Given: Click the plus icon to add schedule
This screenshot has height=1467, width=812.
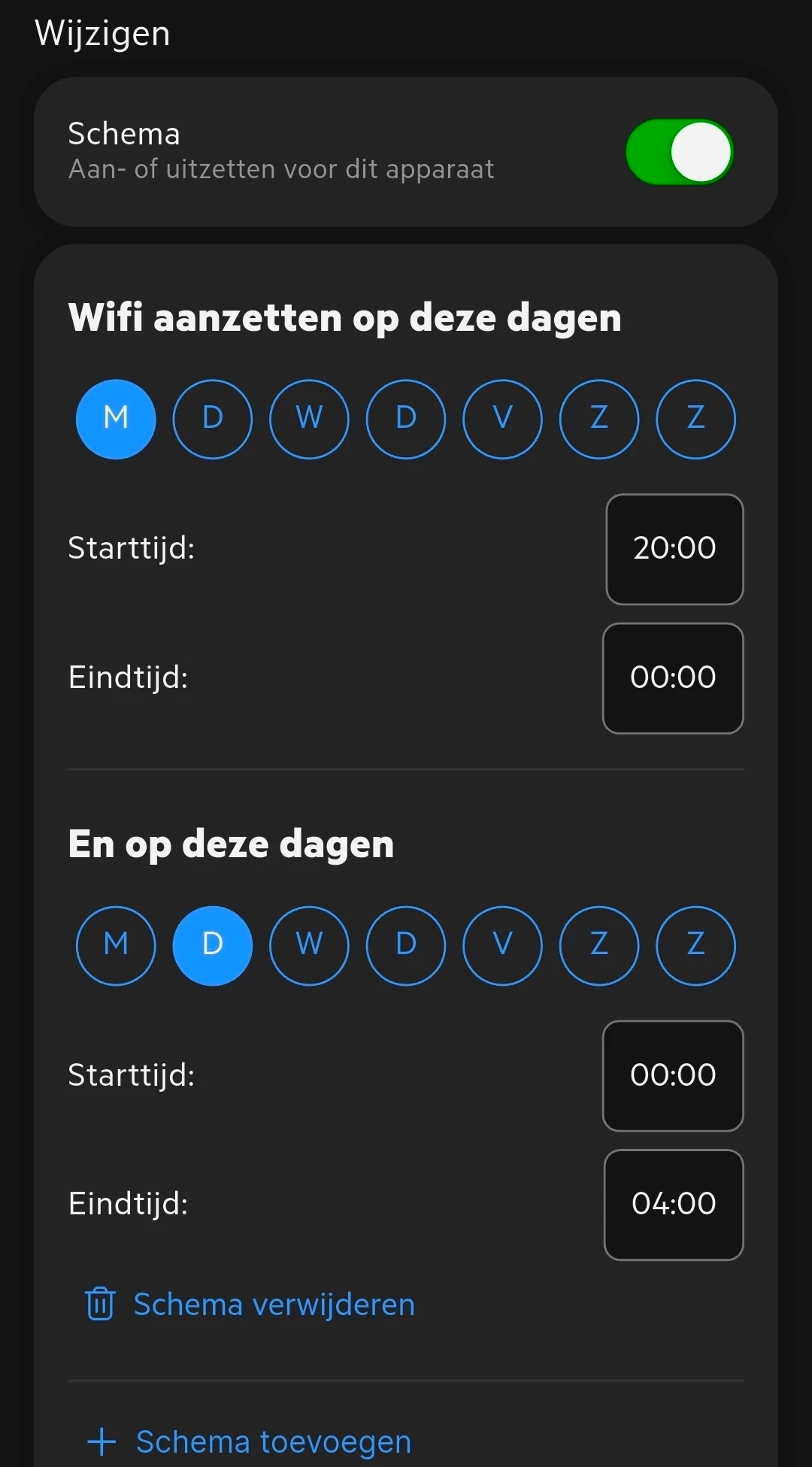Looking at the screenshot, I should (101, 1441).
